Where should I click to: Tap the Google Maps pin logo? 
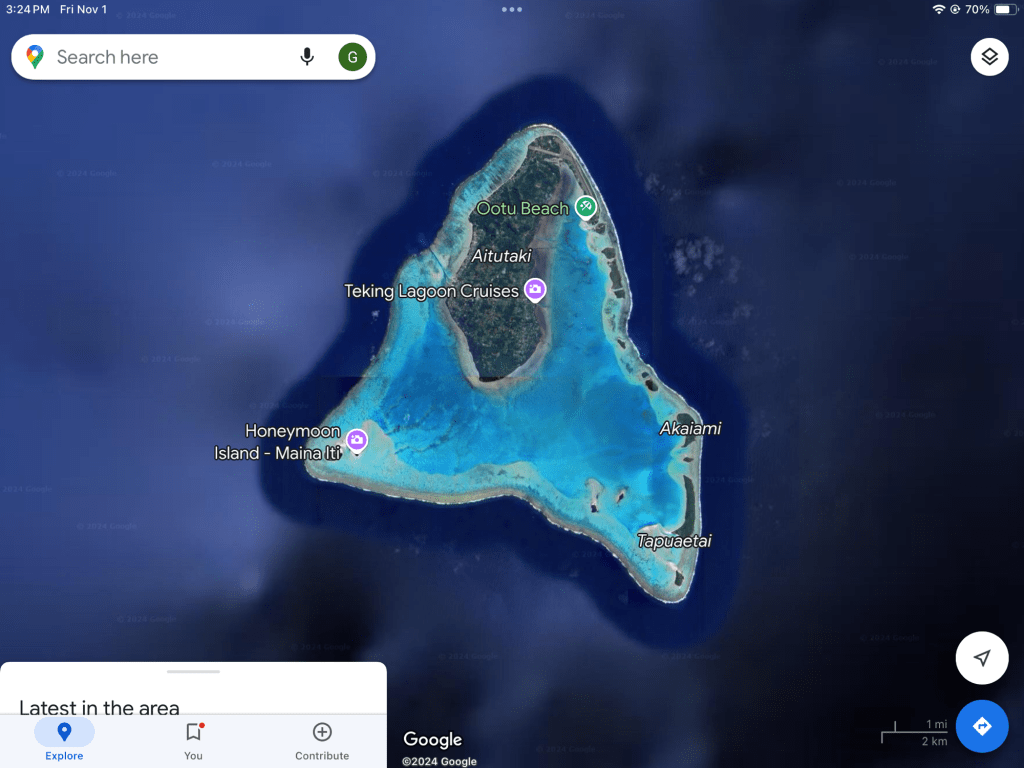tap(35, 57)
